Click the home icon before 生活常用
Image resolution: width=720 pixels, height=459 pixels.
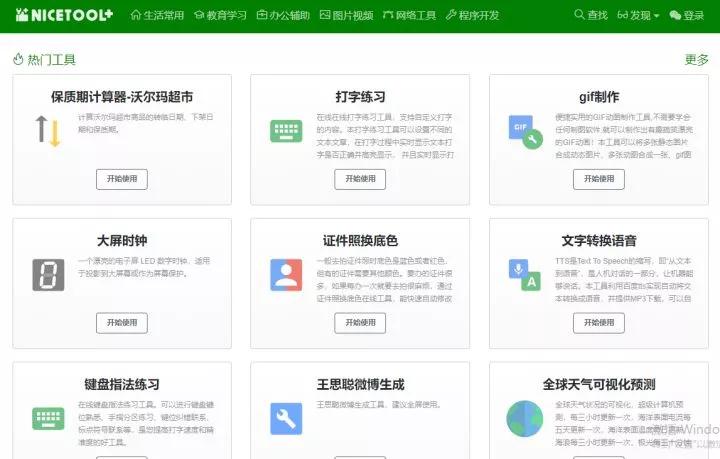[136, 15]
